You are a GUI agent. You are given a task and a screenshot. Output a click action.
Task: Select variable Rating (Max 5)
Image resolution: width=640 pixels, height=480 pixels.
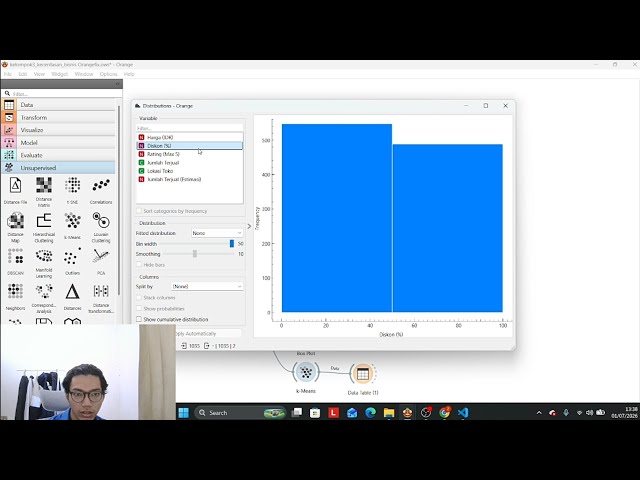pyautogui.click(x=190, y=154)
